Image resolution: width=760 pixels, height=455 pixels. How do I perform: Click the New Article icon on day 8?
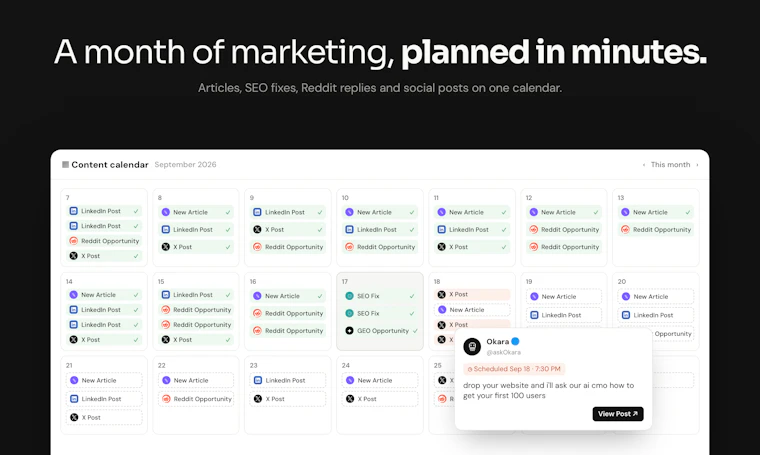click(166, 212)
